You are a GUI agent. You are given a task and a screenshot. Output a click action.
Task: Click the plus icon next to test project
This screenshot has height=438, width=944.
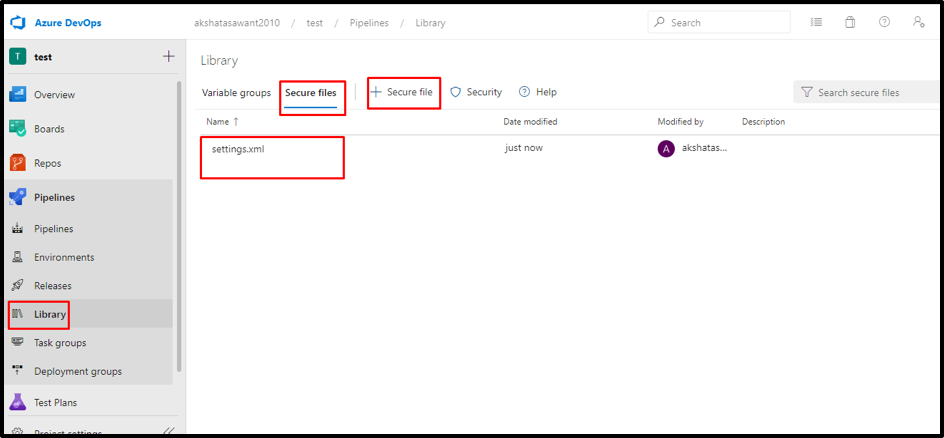click(169, 57)
